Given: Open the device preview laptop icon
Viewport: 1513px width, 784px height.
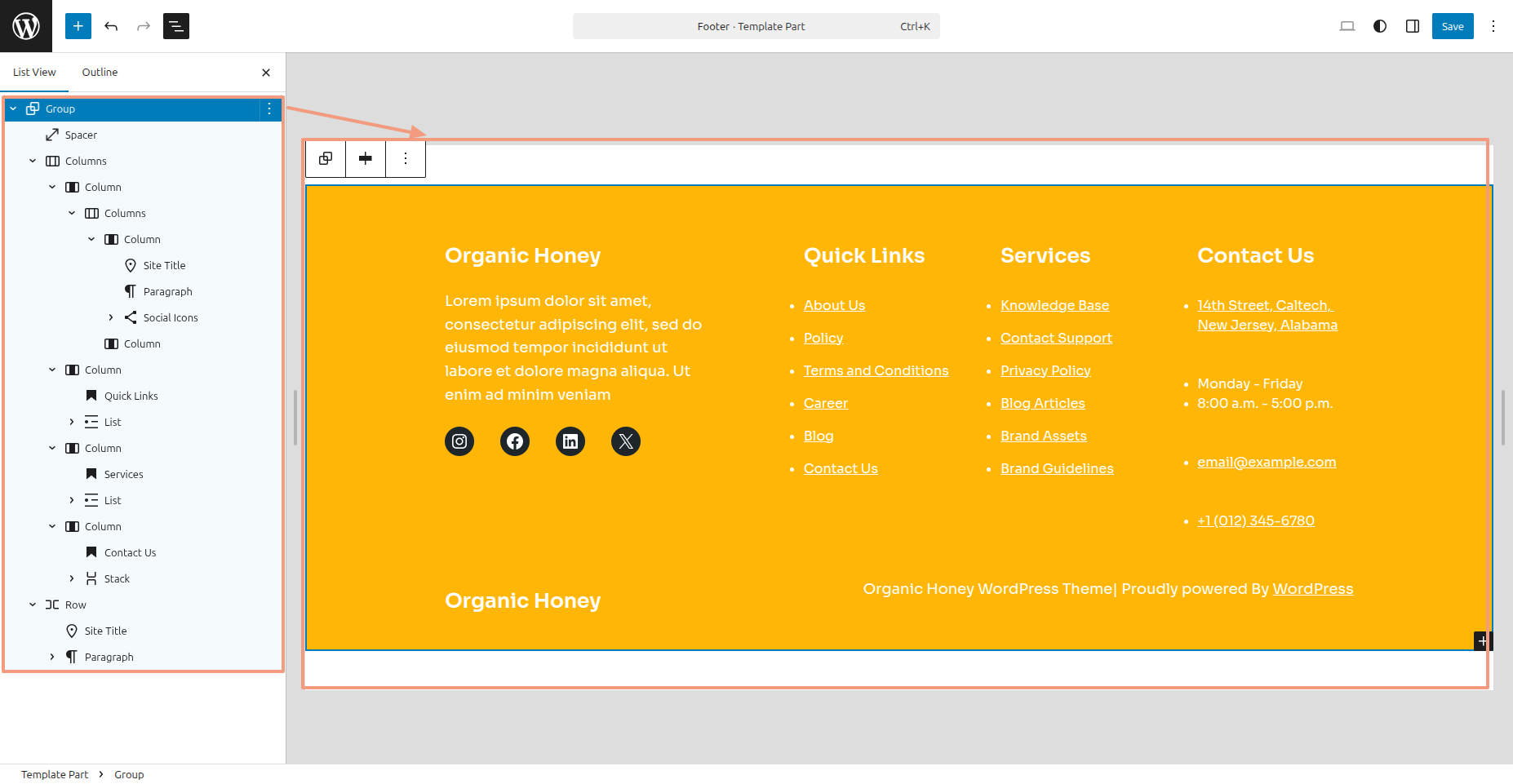Looking at the screenshot, I should (x=1347, y=26).
